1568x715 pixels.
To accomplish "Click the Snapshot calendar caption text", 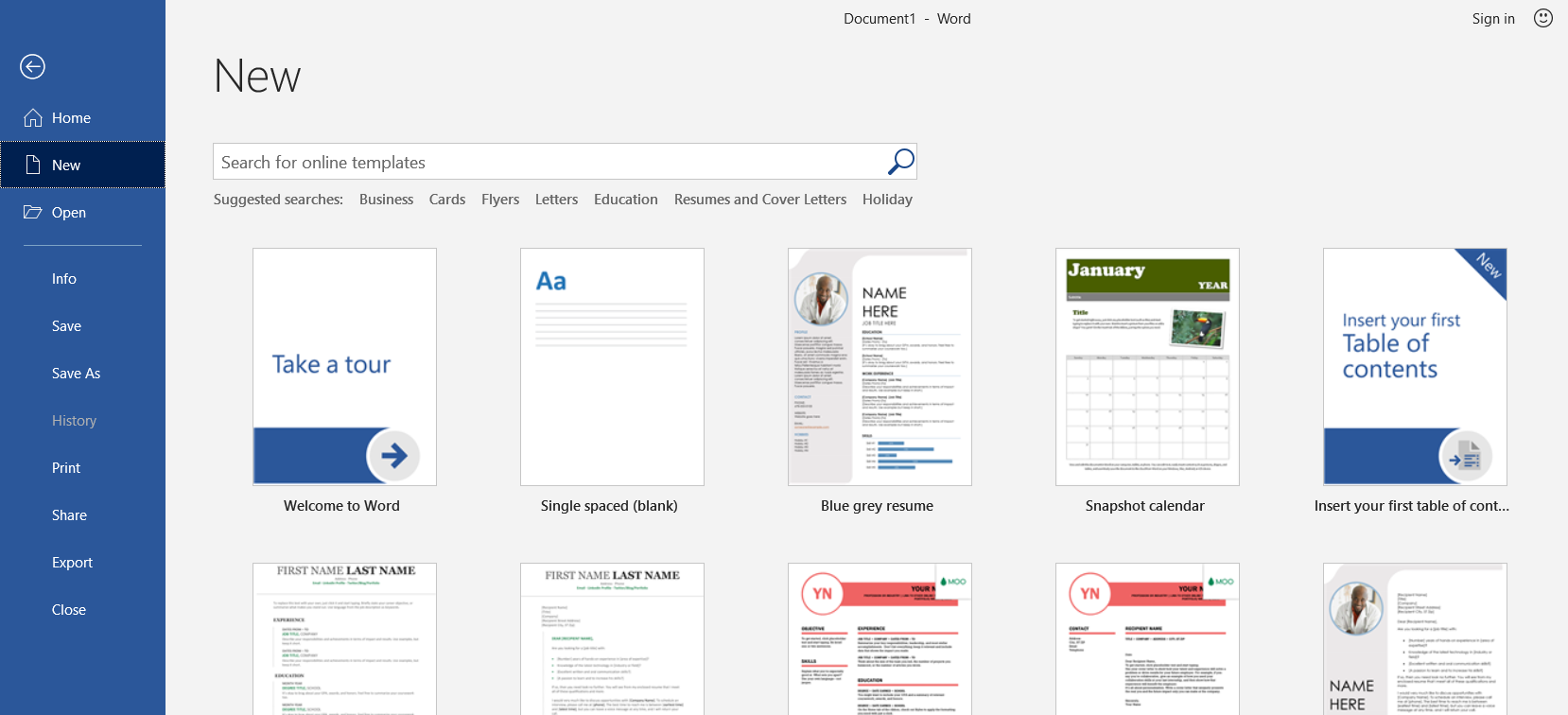I will click(1144, 505).
